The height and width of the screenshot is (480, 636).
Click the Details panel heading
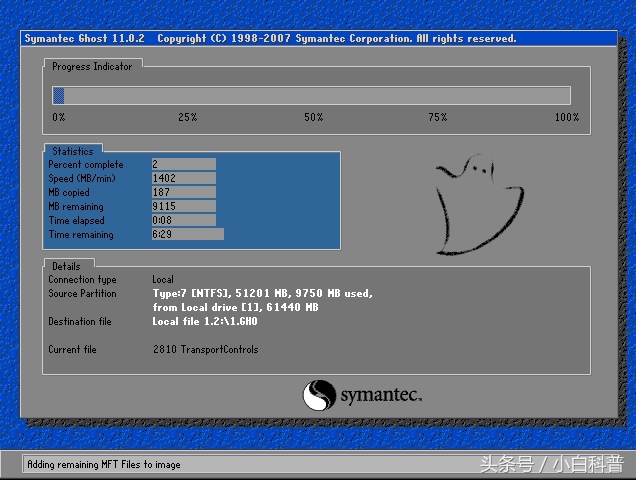[x=66, y=266]
